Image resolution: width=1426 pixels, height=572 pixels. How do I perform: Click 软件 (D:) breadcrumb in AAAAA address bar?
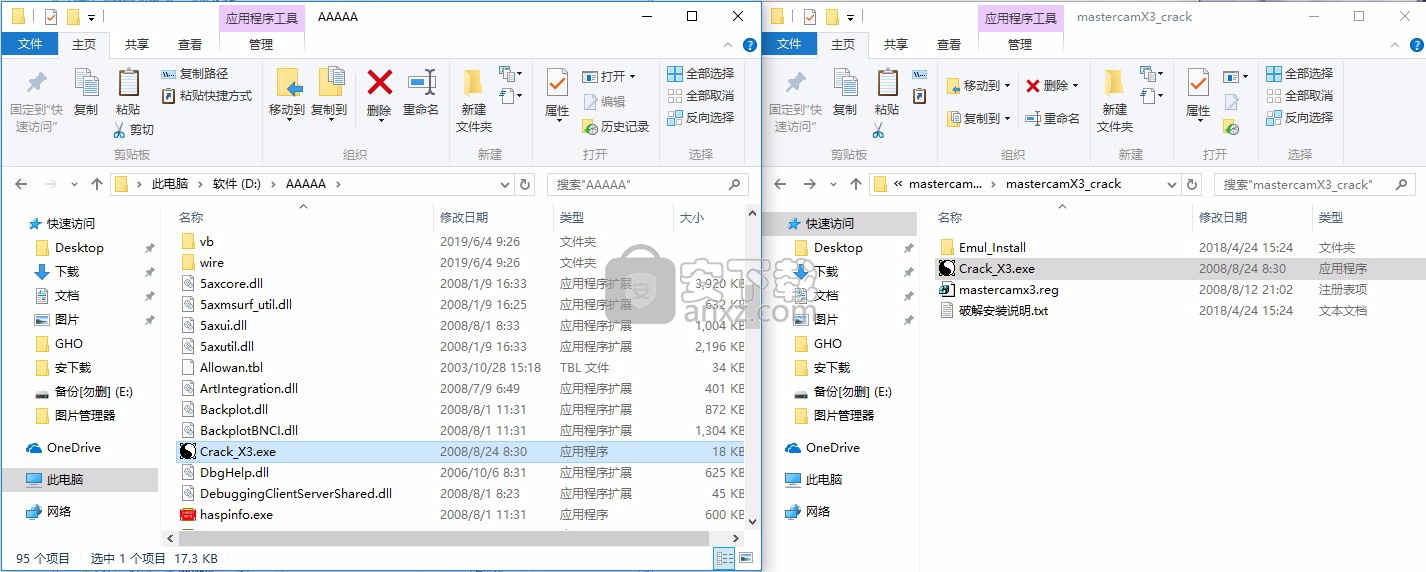point(238,184)
